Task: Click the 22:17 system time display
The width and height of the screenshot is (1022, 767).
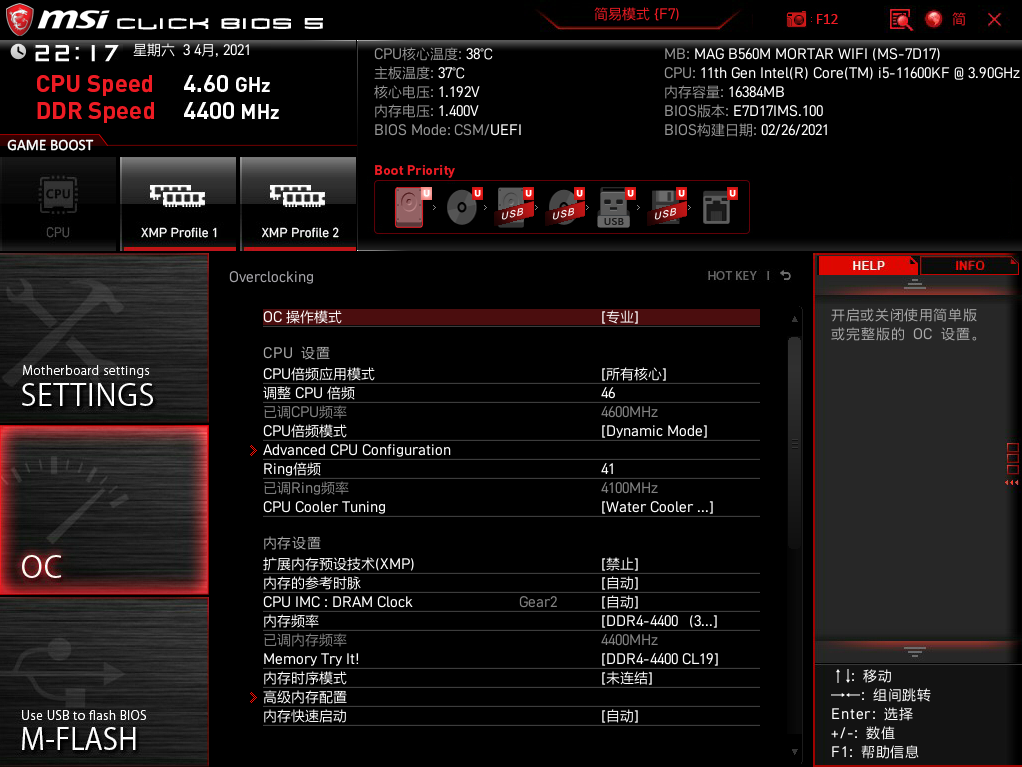Action: (76, 53)
